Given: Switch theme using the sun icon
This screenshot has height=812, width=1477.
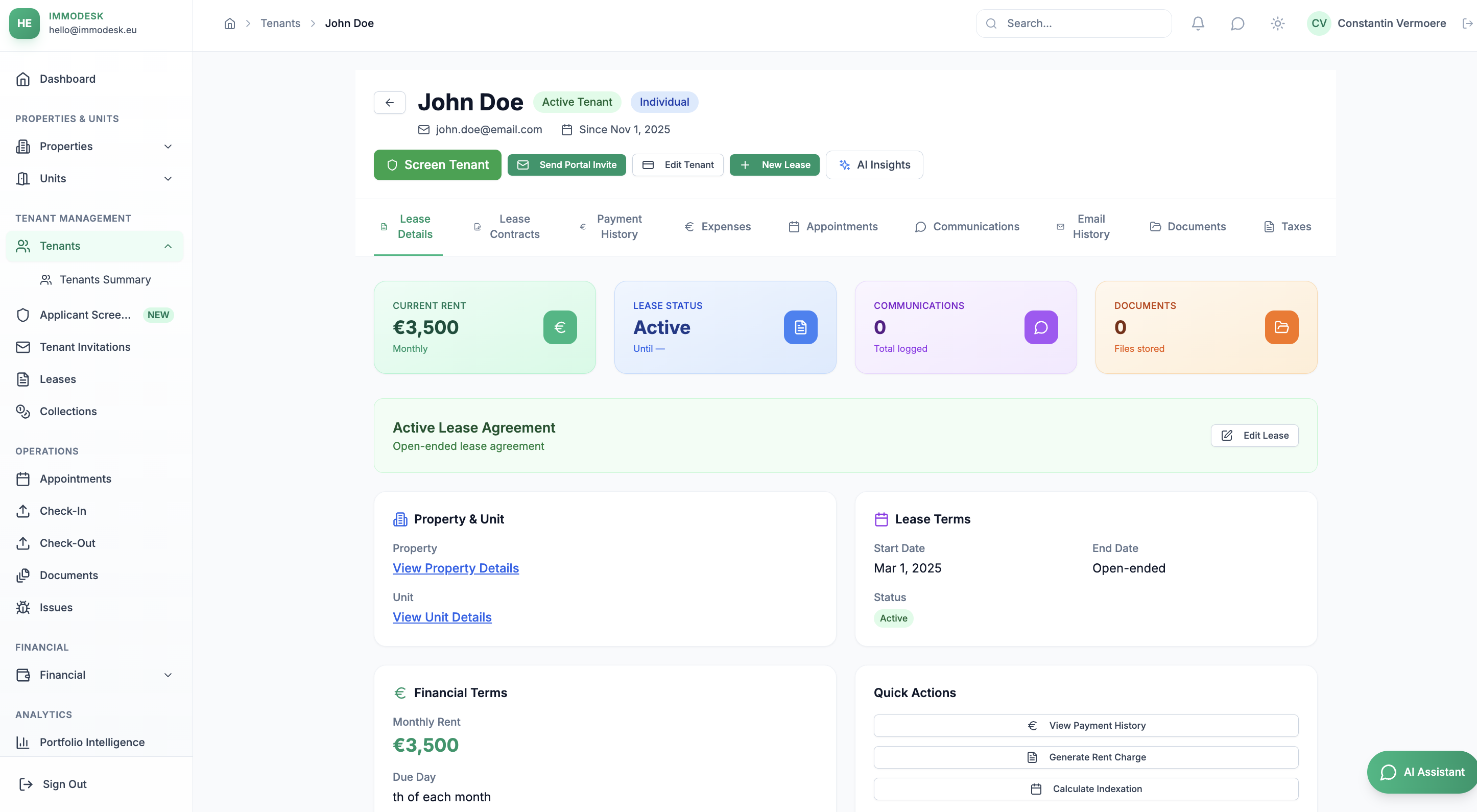Looking at the screenshot, I should click(1277, 23).
